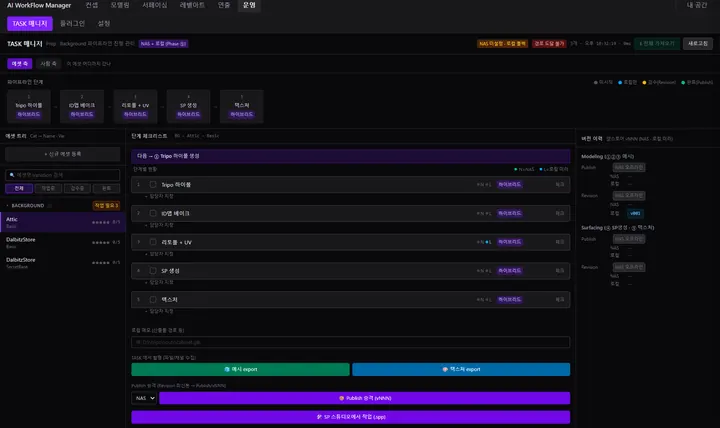This screenshot has width=720, height=428.
Task: Click the orange 작업 필요 3 badge
Action: pyautogui.click(x=107, y=206)
